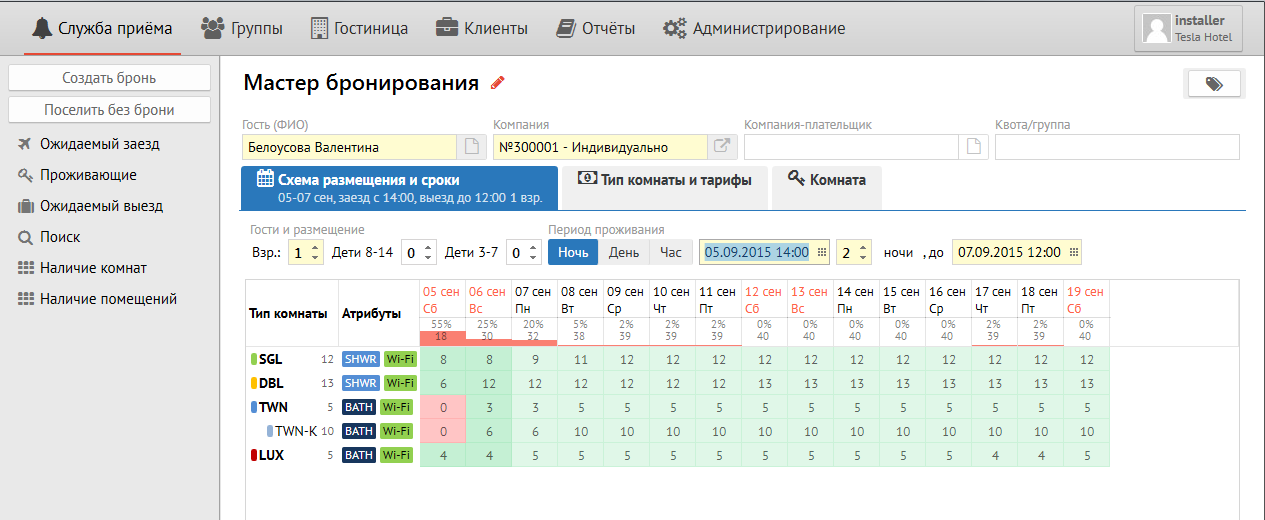The height and width of the screenshot is (520, 1265).
Task: Click the Поселить без брони button
Action: 109,110
